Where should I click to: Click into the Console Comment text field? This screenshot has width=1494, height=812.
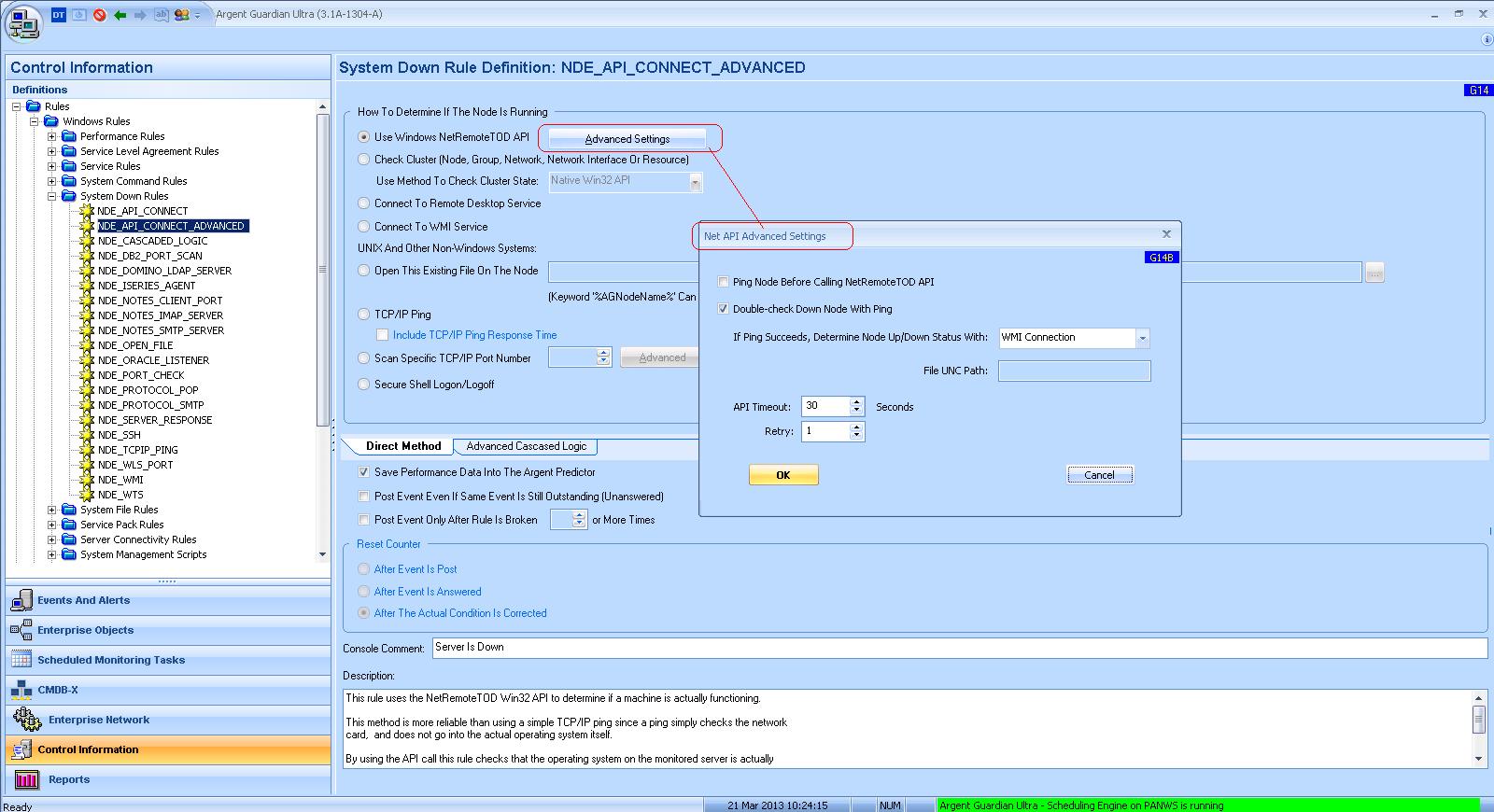[x=958, y=648]
